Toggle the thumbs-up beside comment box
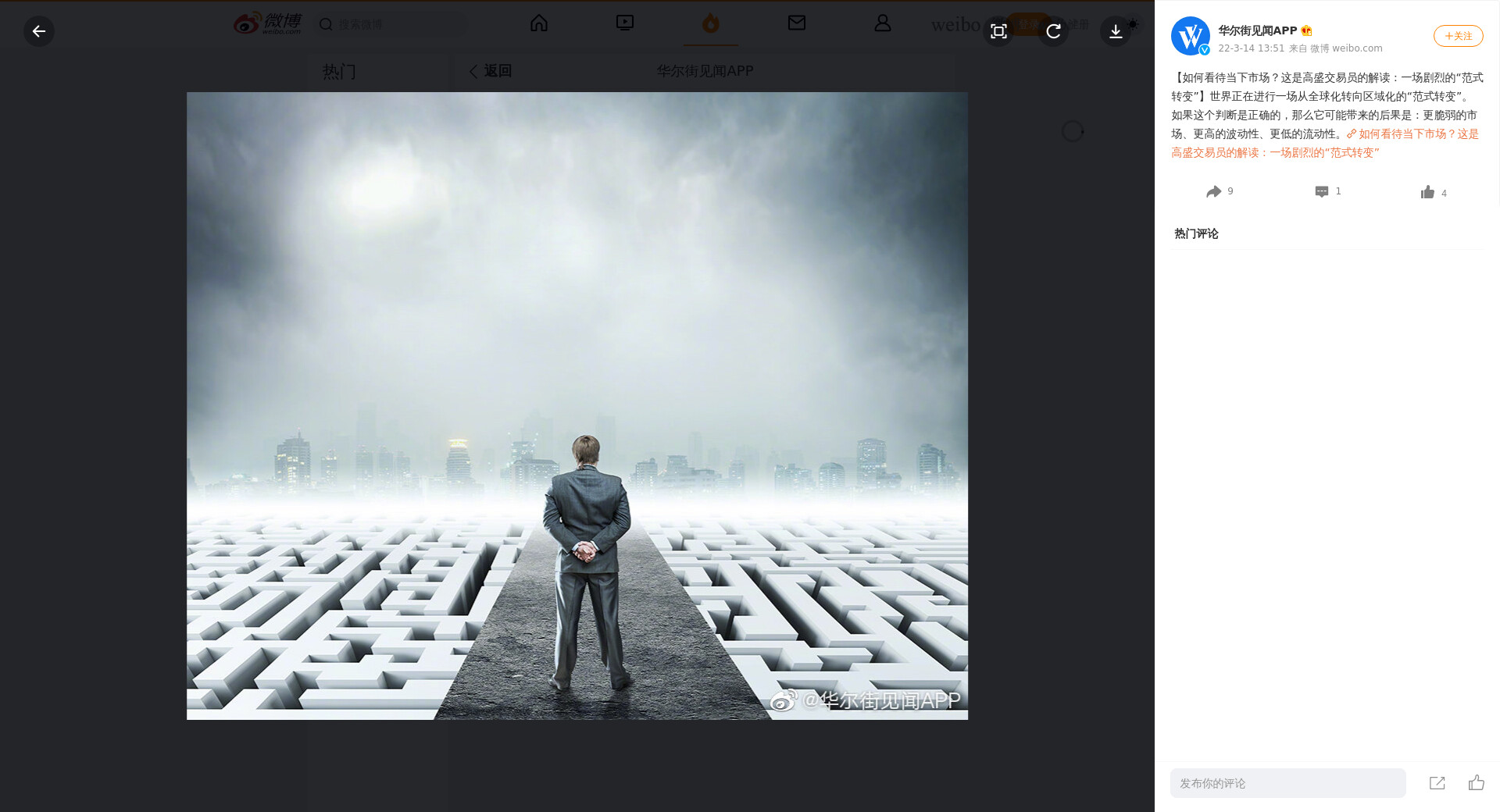 pyautogui.click(x=1476, y=783)
